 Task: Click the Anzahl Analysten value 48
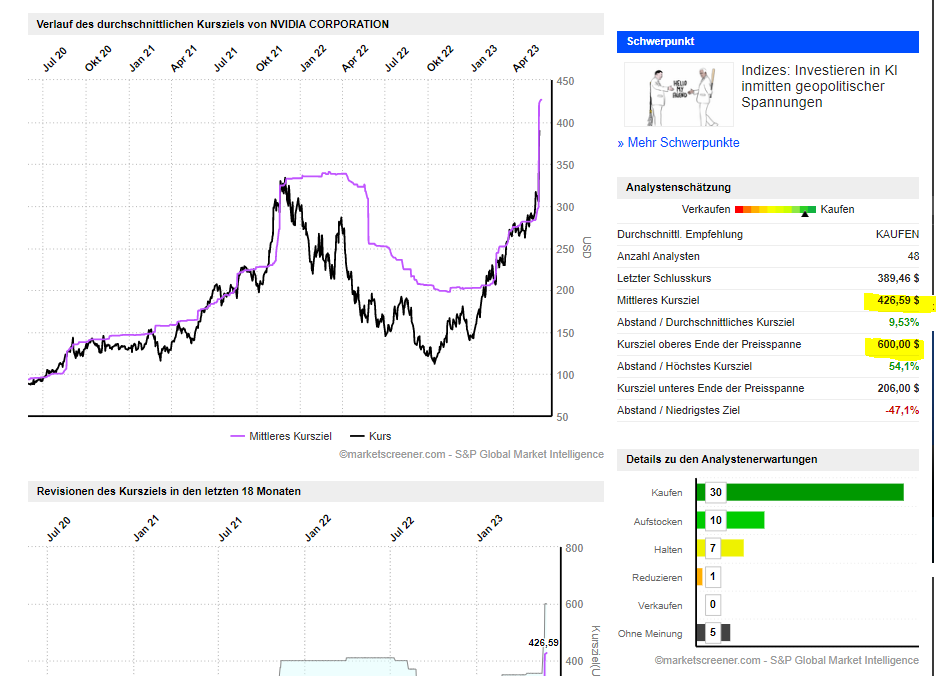click(x=913, y=256)
